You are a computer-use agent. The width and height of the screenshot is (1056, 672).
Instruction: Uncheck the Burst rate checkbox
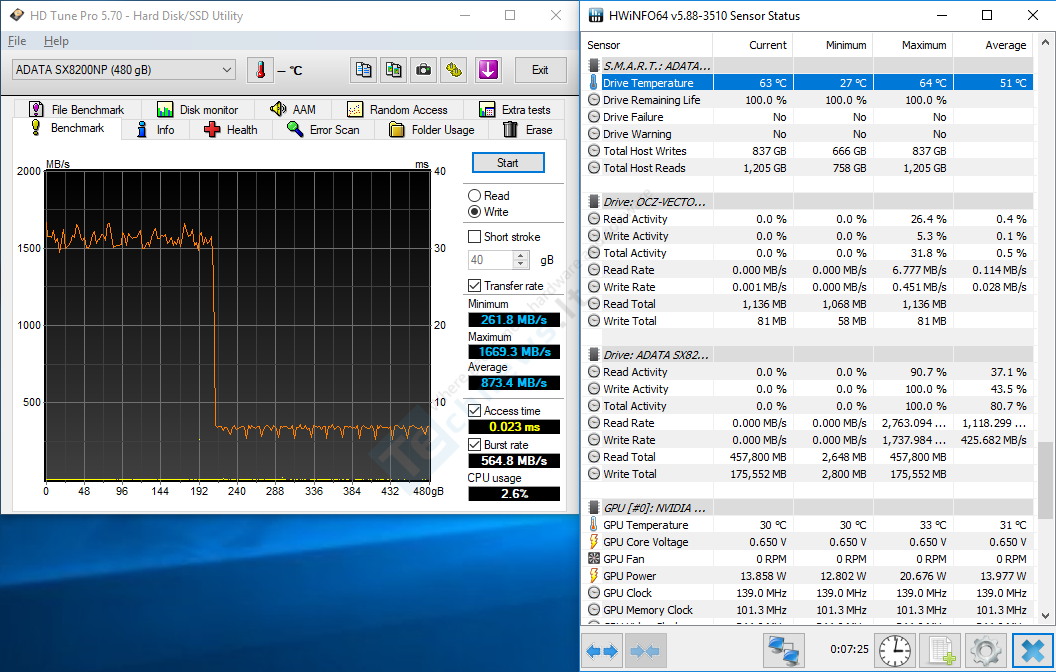tap(475, 445)
